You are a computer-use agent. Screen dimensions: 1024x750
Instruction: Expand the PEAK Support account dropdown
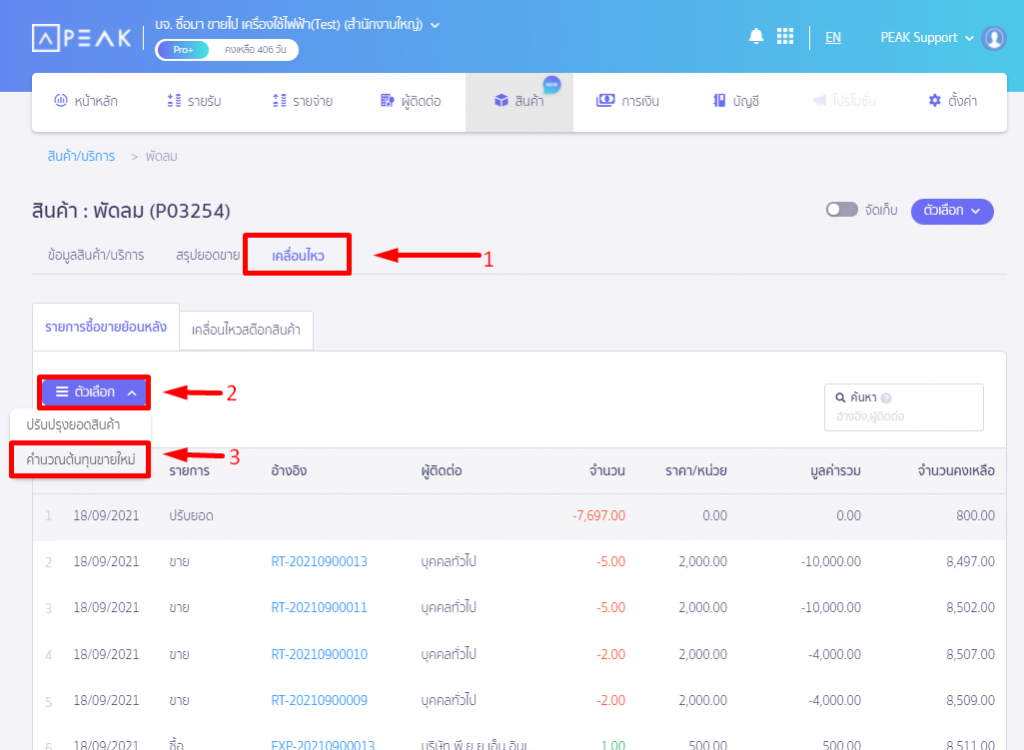click(926, 38)
